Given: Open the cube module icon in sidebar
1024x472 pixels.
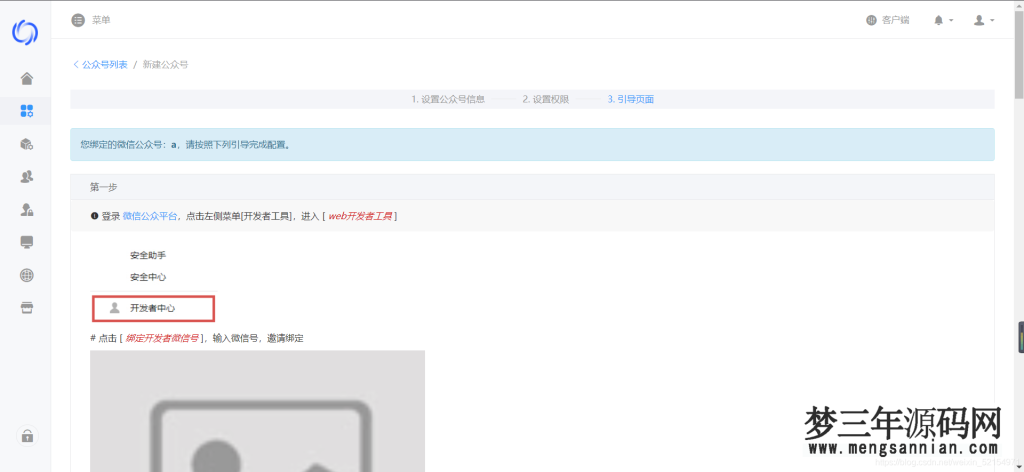Looking at the screenshot, I should pos(27,144).
